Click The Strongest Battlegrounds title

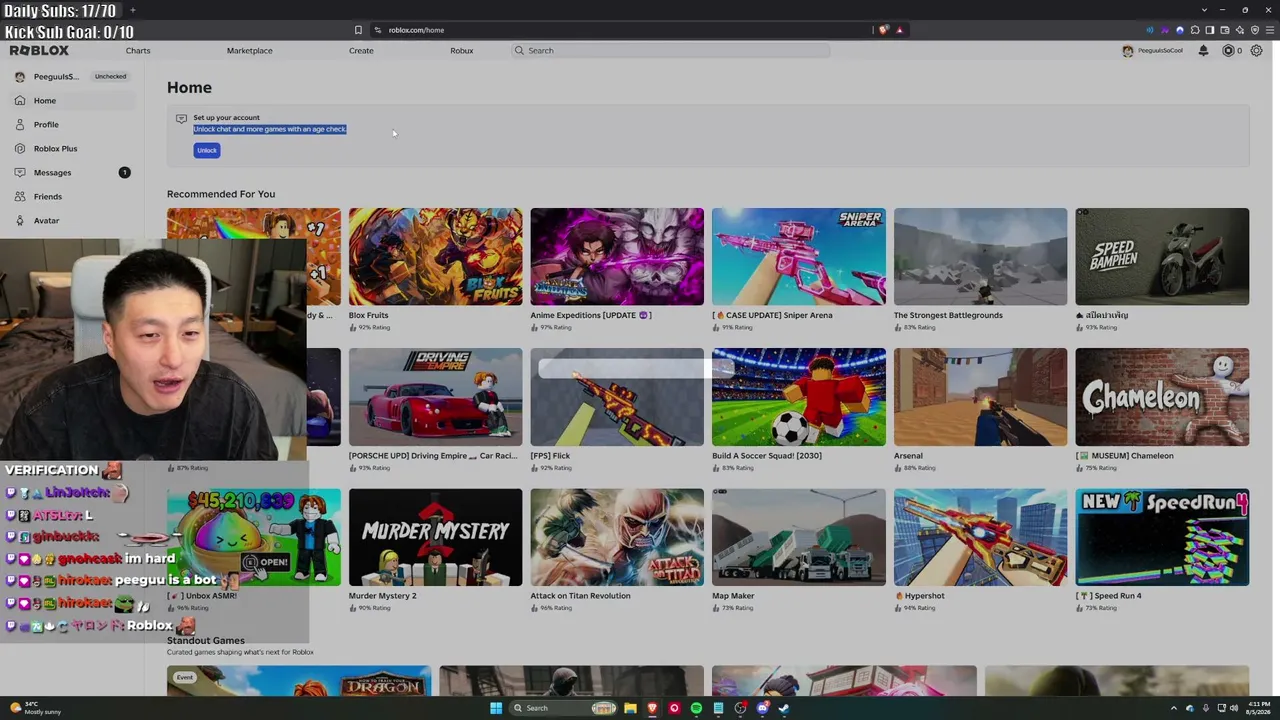[x=948, y=315]
